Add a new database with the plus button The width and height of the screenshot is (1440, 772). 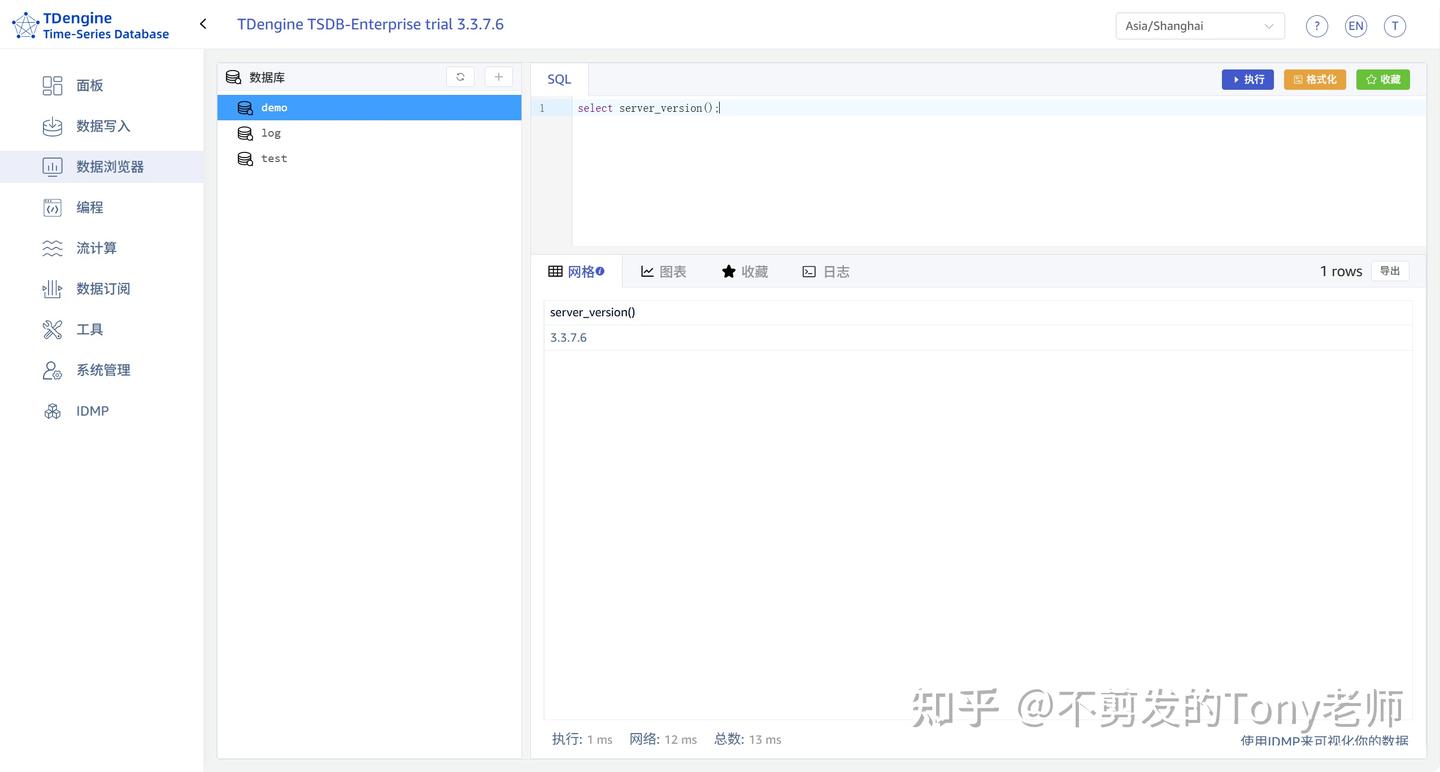coord(499,77)
